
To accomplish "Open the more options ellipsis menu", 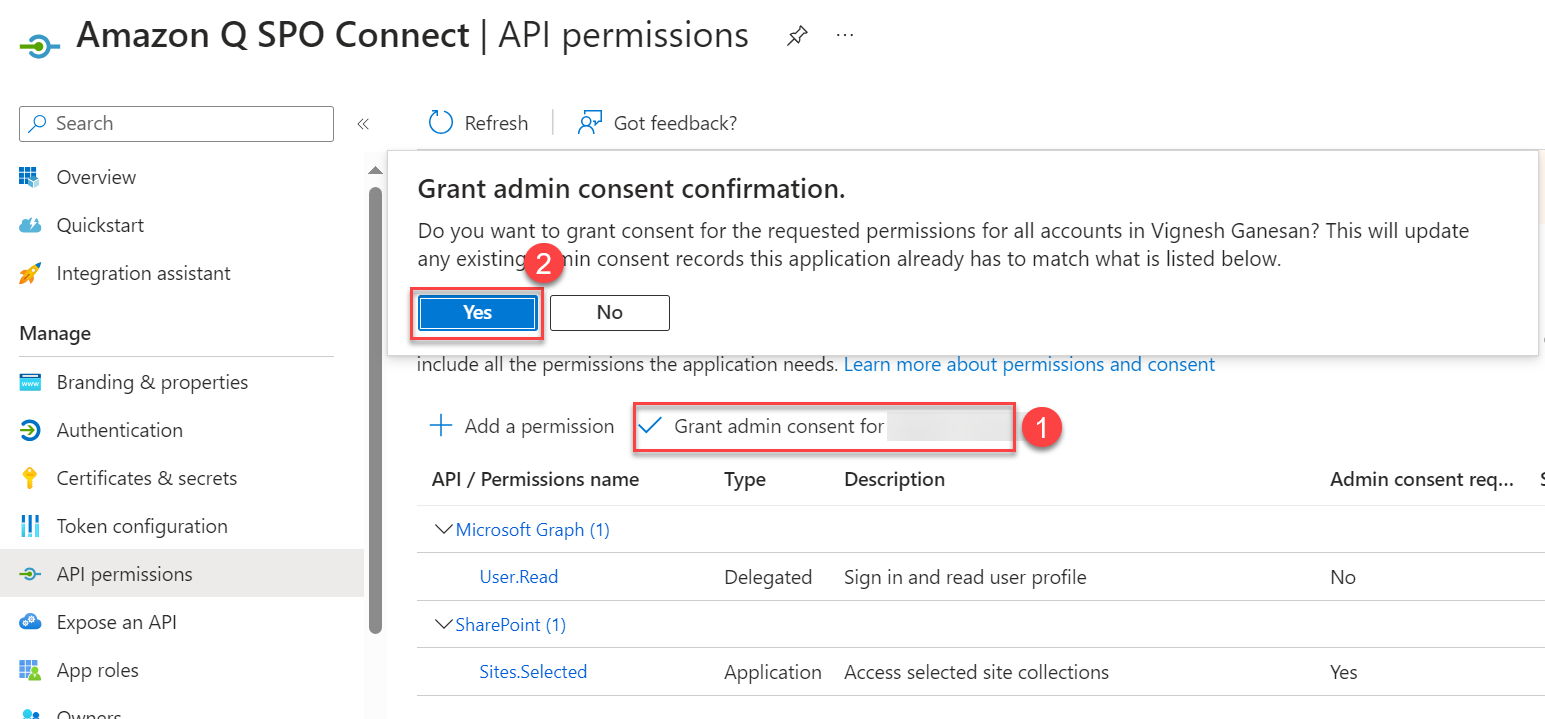I will point(845,35).
